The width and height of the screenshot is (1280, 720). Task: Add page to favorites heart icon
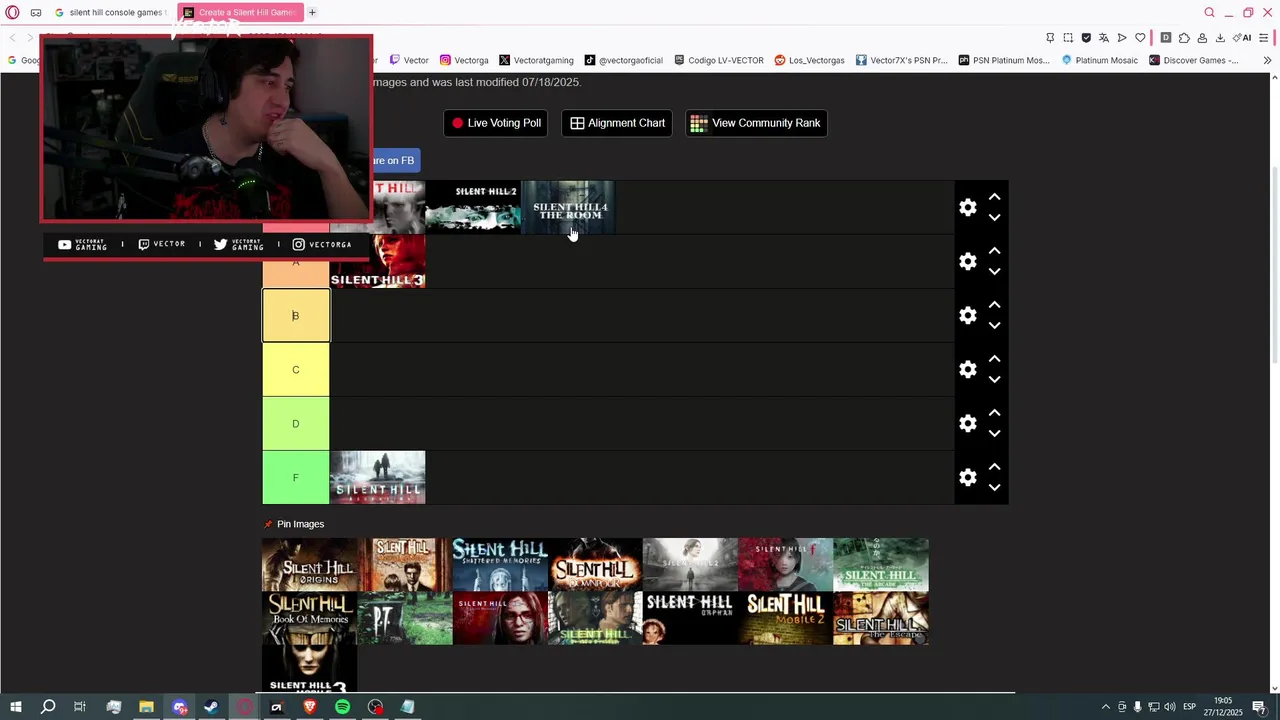1140,38
